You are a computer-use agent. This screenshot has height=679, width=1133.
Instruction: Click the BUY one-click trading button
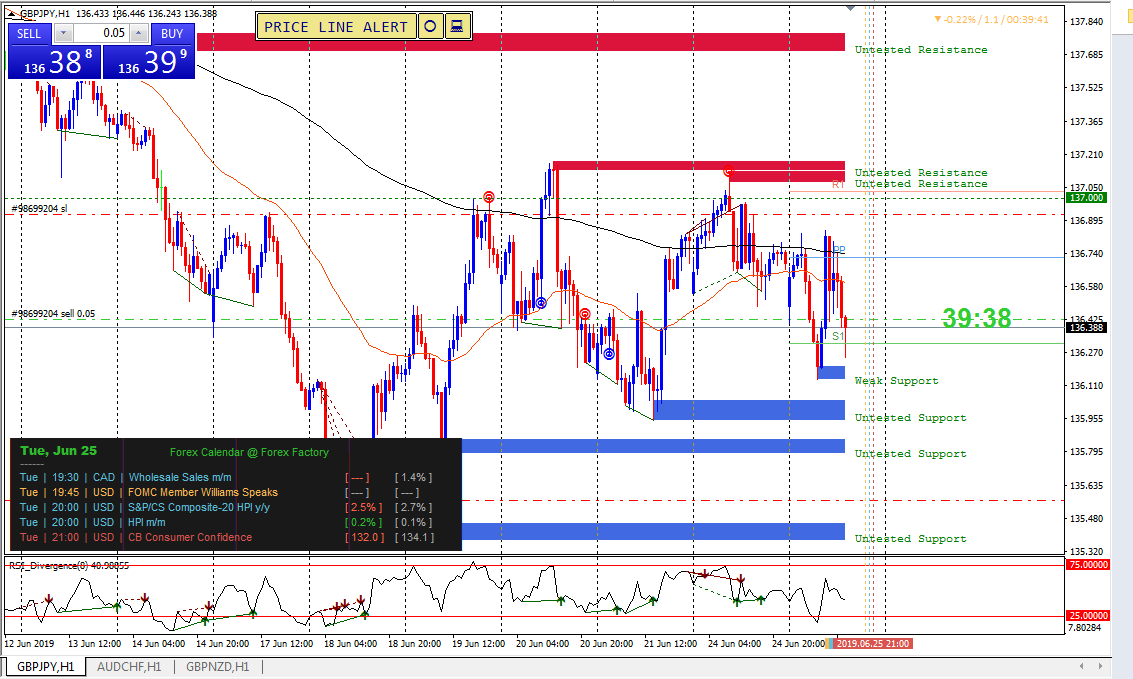[172, 33]
